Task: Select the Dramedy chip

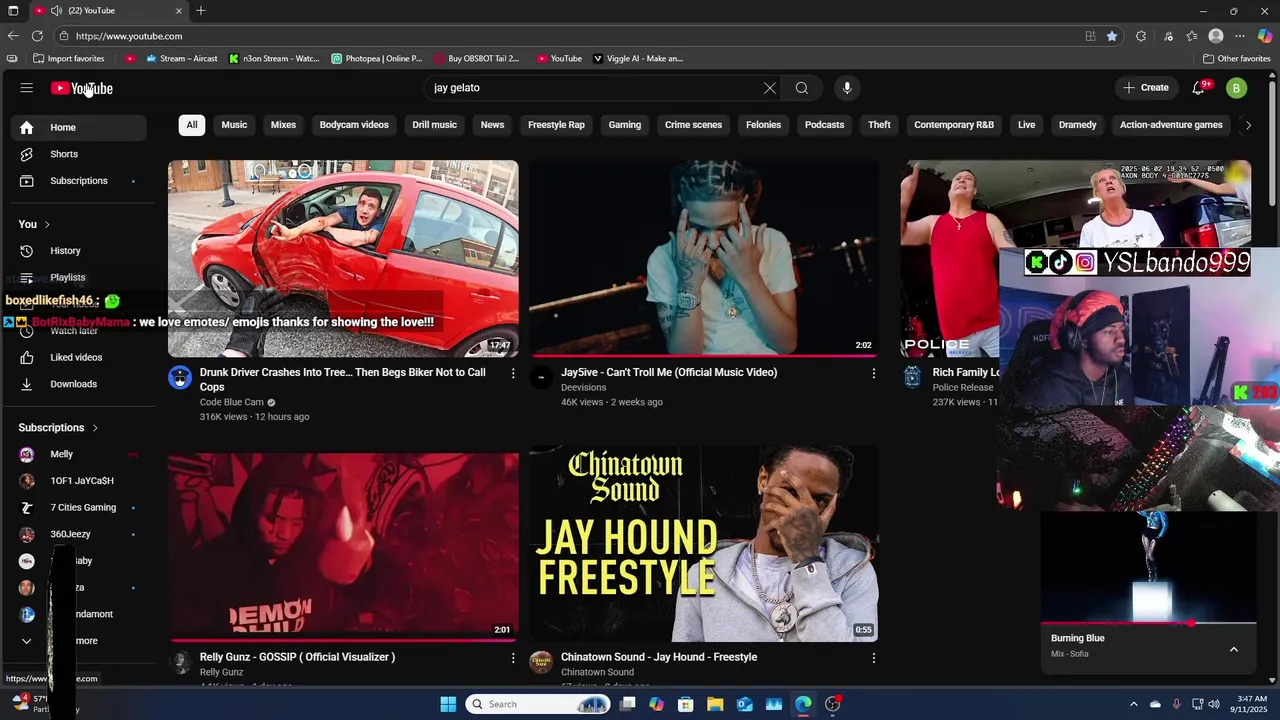Action: [1077, 125]
